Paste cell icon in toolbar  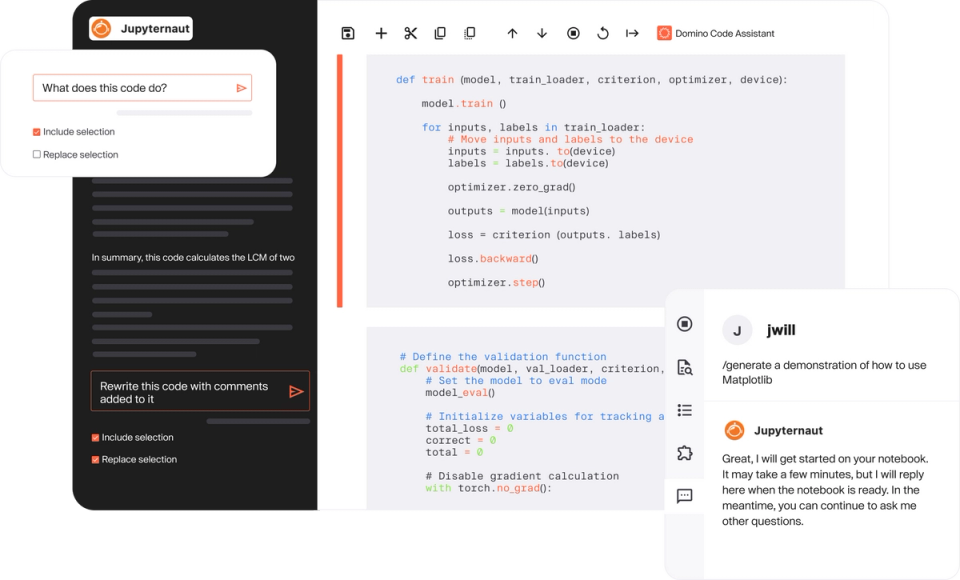(x=470, y=33)
